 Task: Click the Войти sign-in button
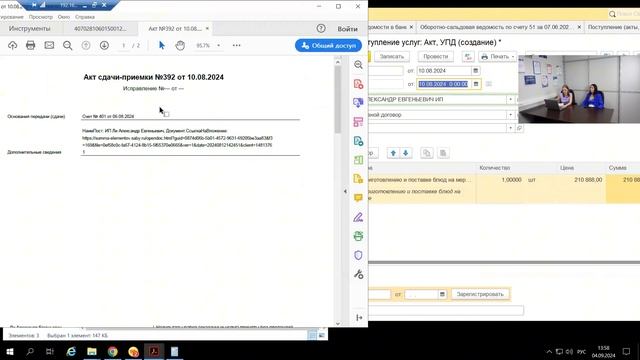(347, 29)
